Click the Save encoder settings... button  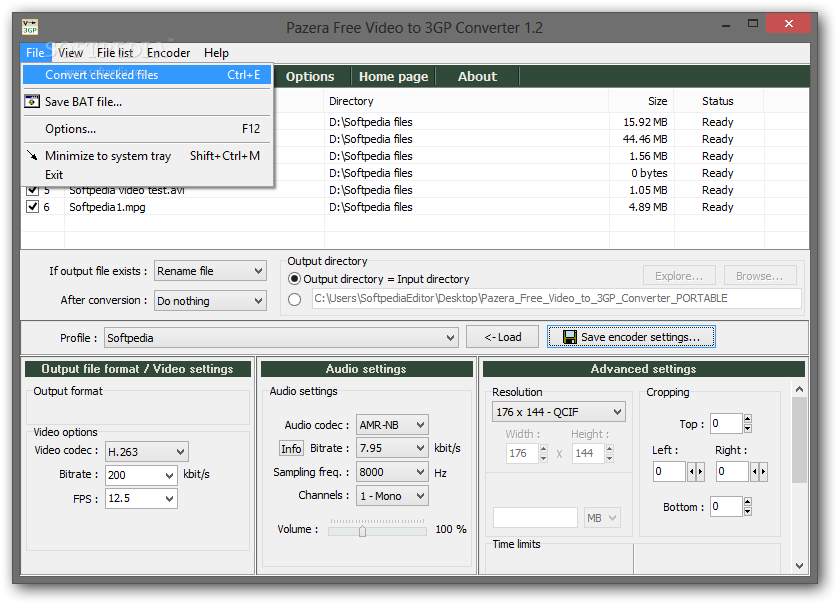pyautogui.click(x=631, y=337)
